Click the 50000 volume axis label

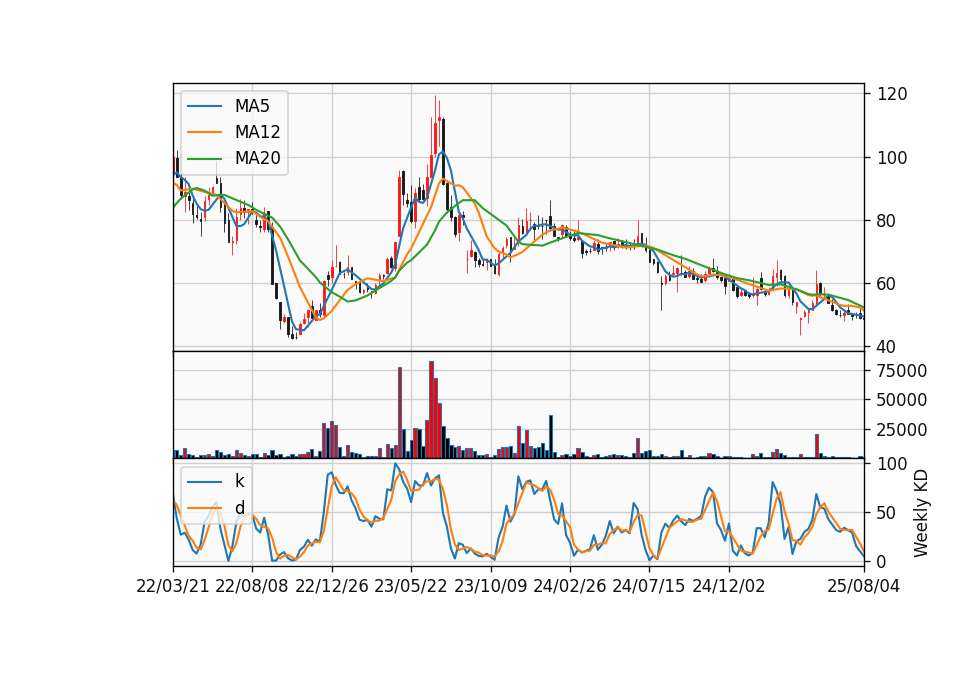tap(902, 400)
